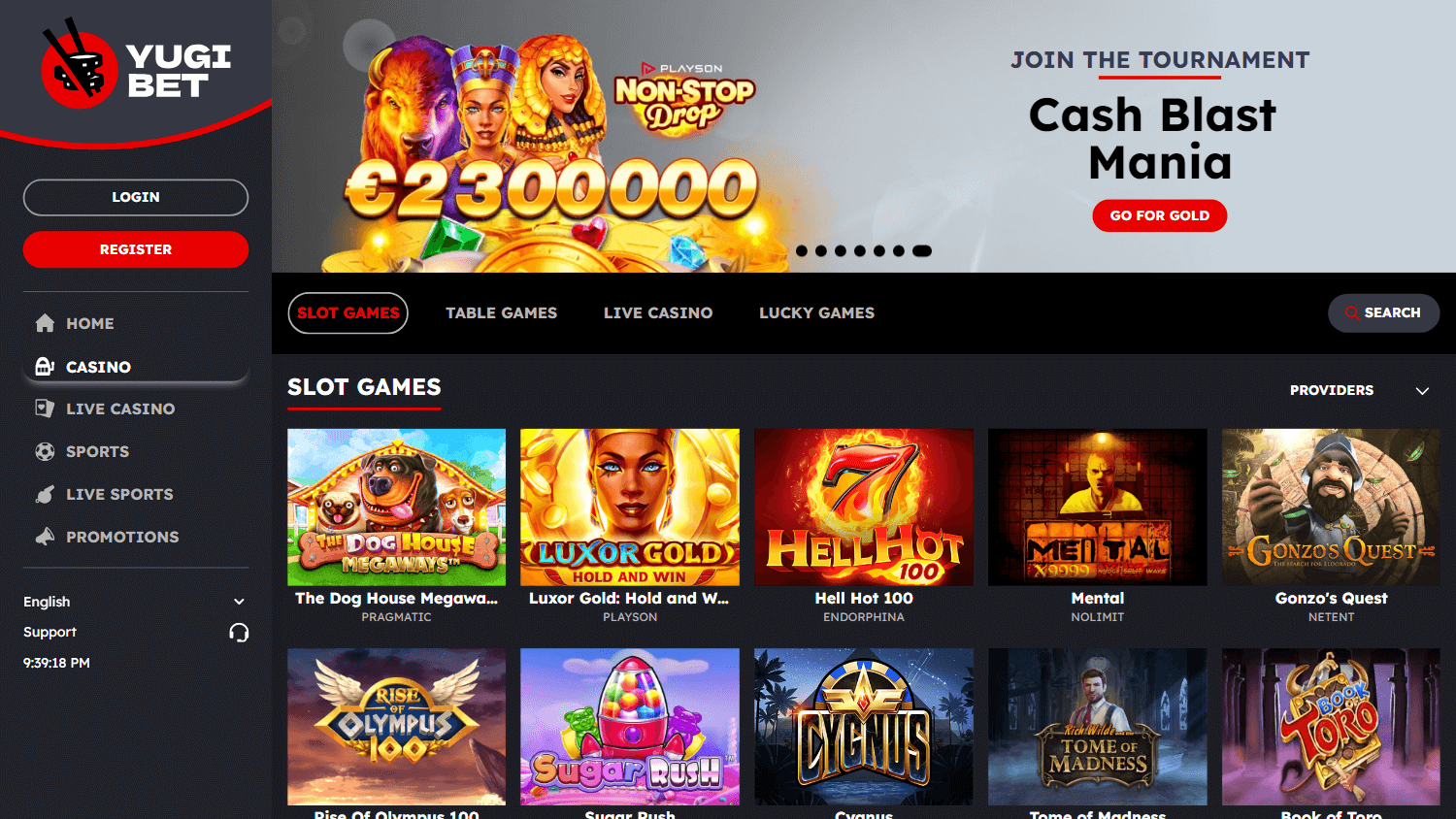
Task: Select the Live Casino category tab
Action: point(658,312)
